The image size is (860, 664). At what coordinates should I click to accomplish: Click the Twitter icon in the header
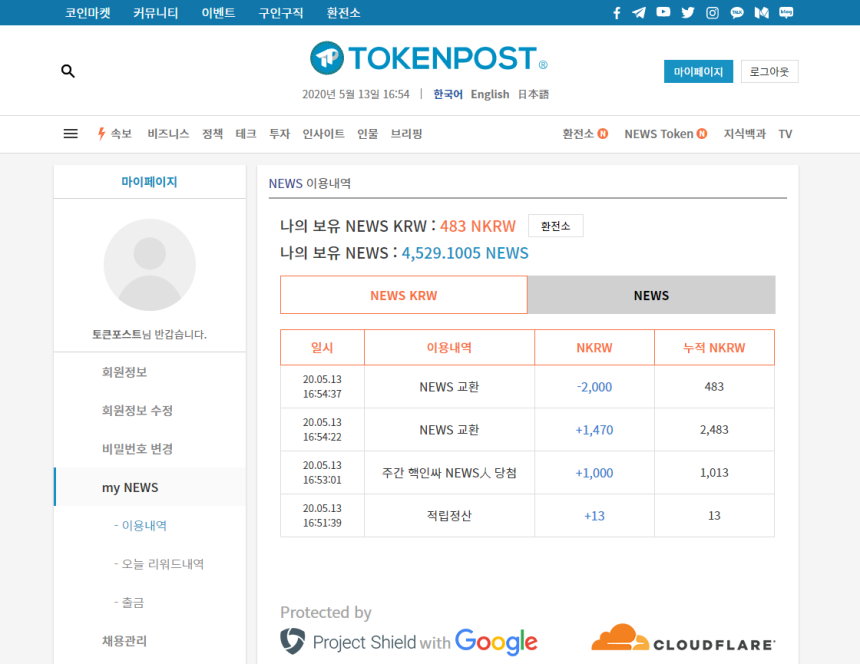686,12
